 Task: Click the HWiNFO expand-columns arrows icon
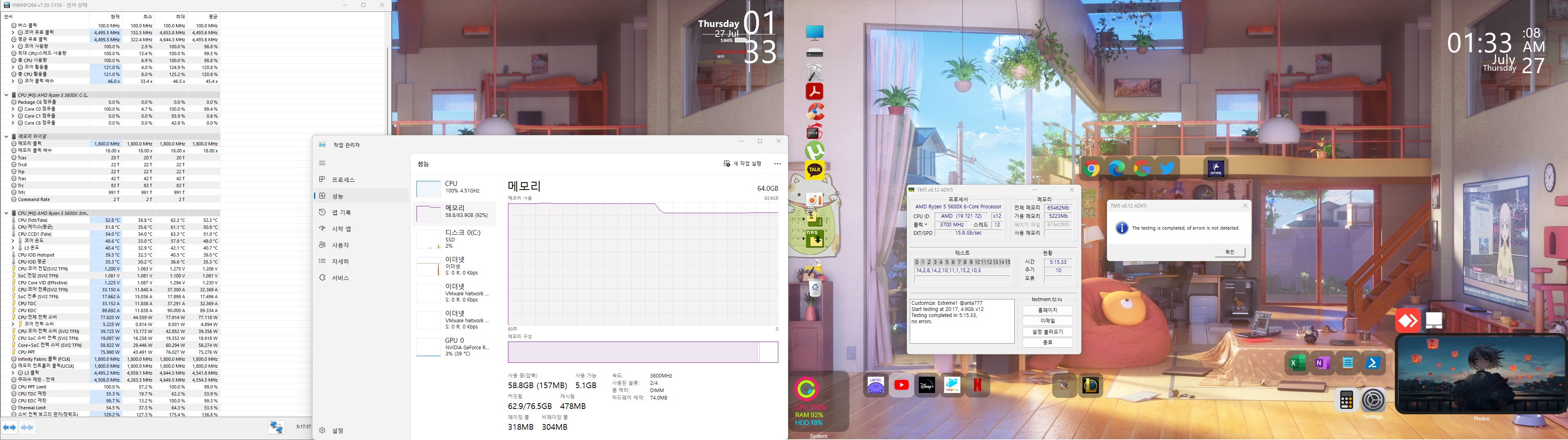[9, 428]
